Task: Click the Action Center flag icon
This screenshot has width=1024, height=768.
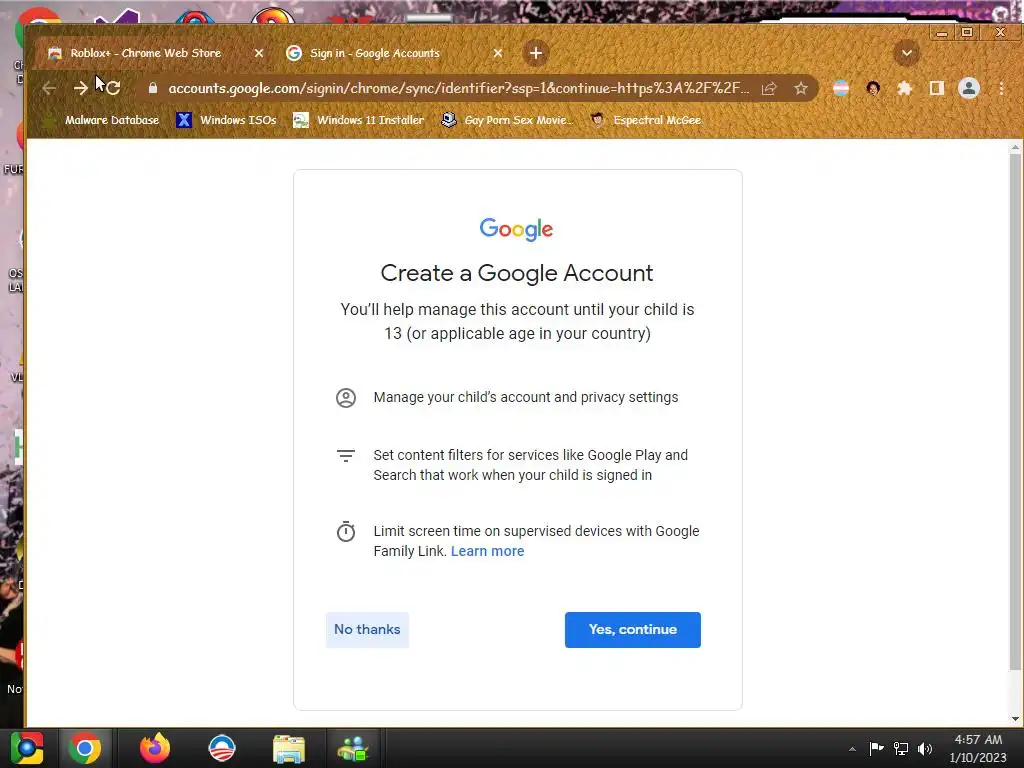Action: tap(876, 748)
